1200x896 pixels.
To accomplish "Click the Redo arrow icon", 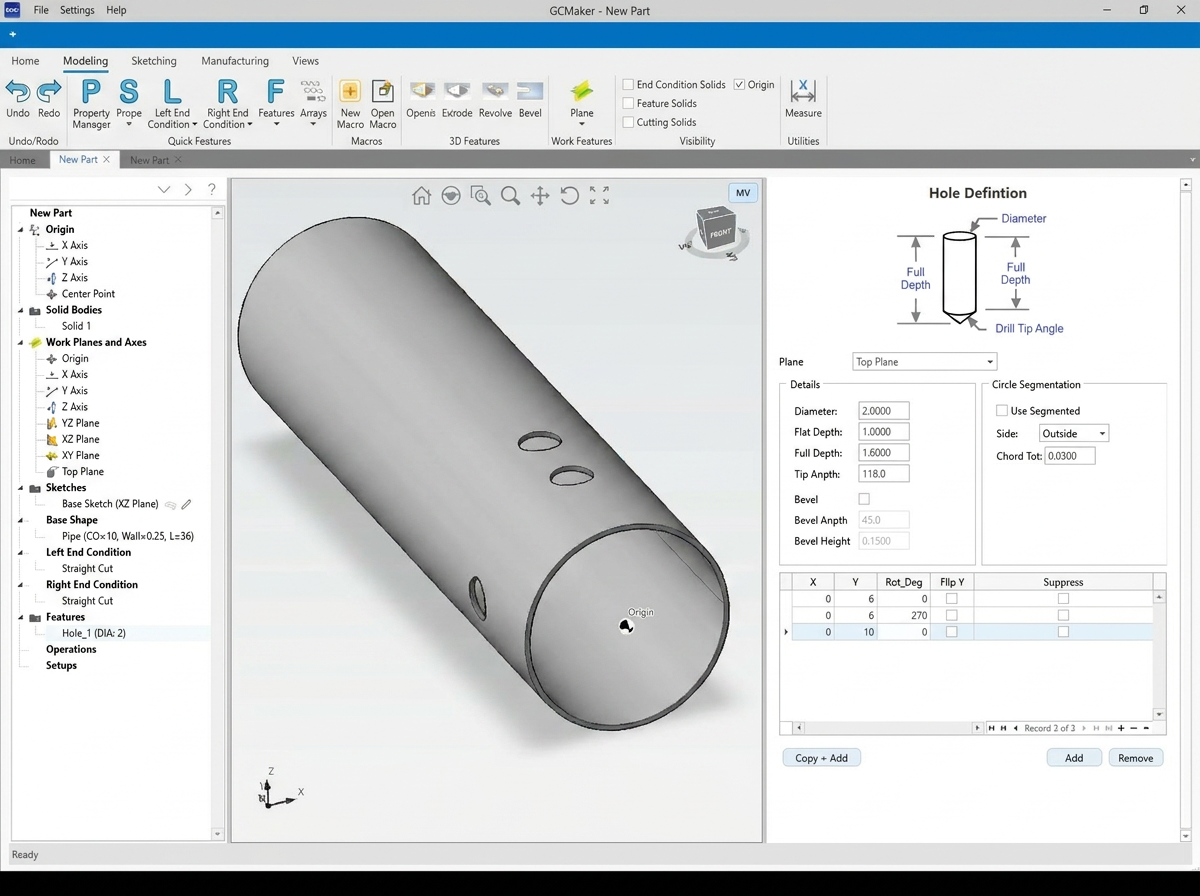I will [49, 91].
